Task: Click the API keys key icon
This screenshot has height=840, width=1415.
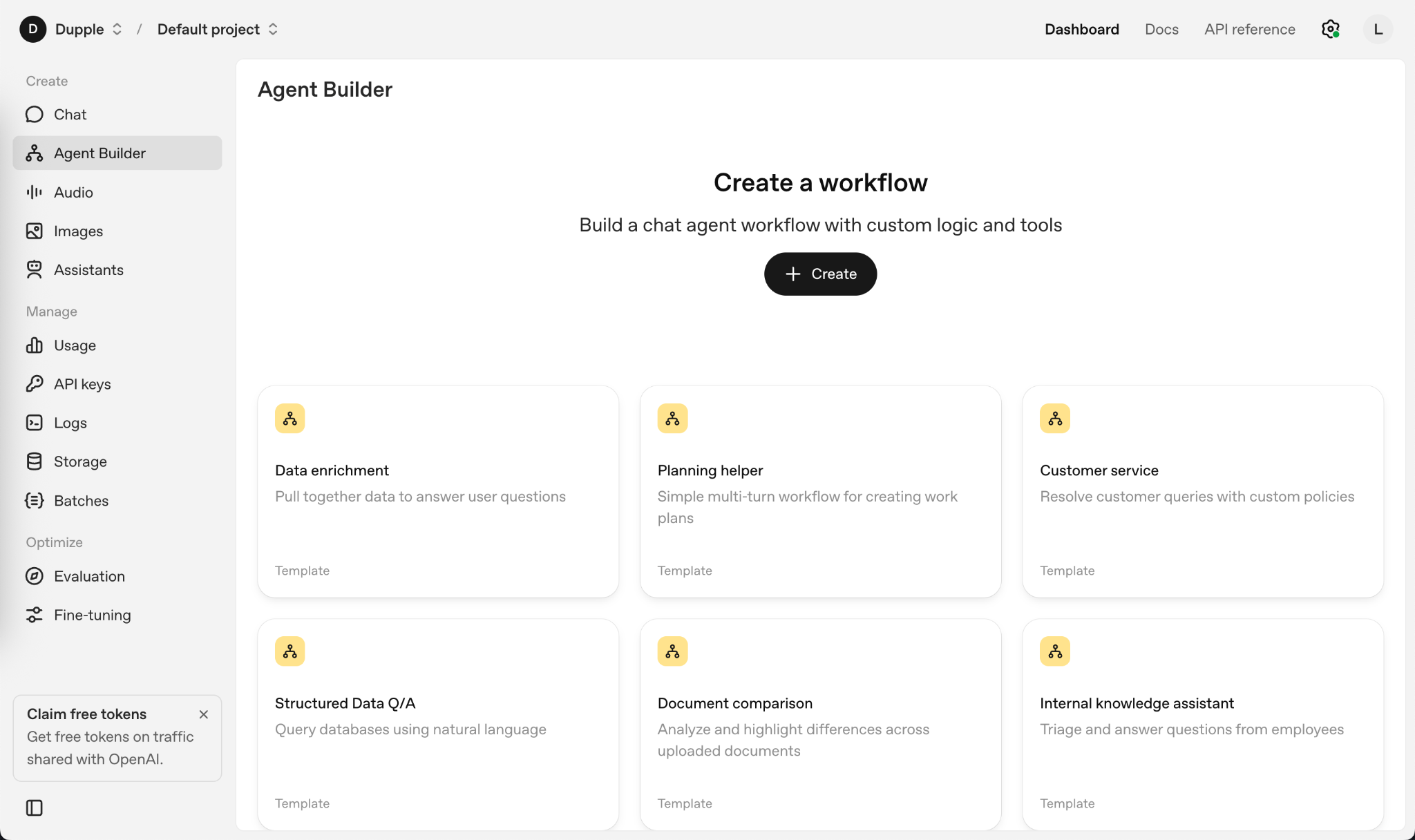Action: [x=34, y=384]
